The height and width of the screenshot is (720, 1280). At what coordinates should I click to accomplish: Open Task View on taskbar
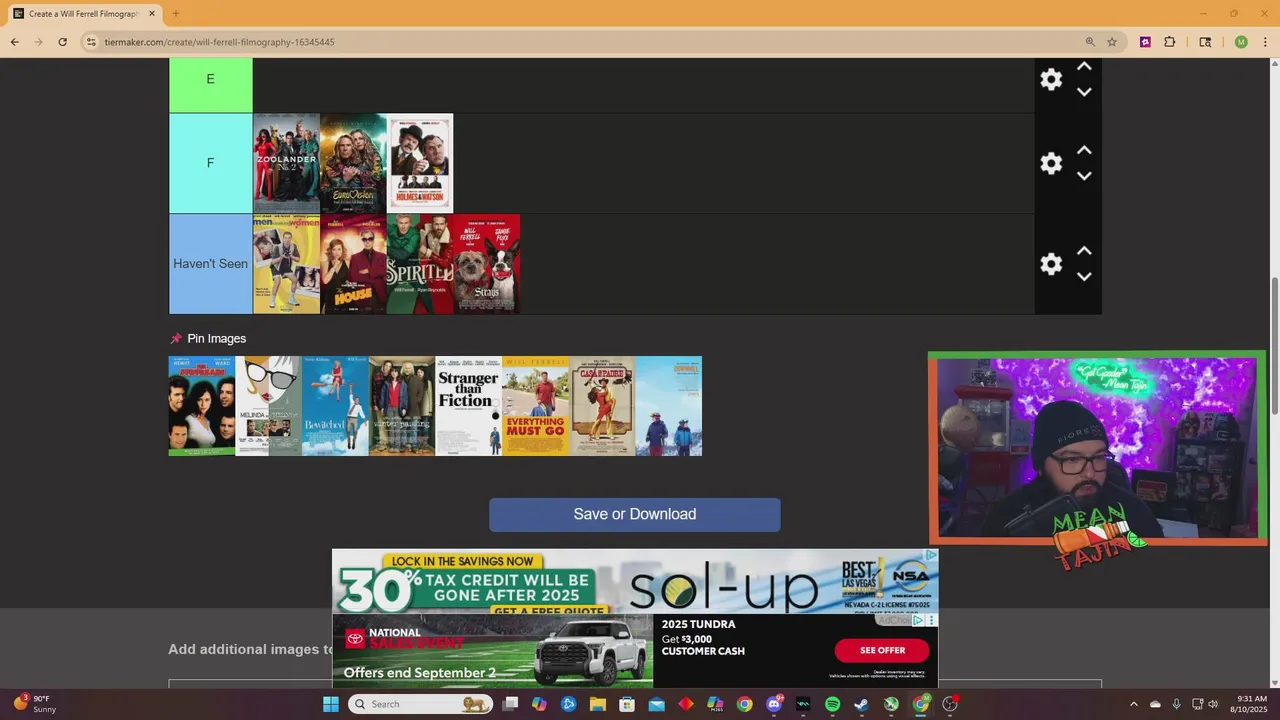510,704
